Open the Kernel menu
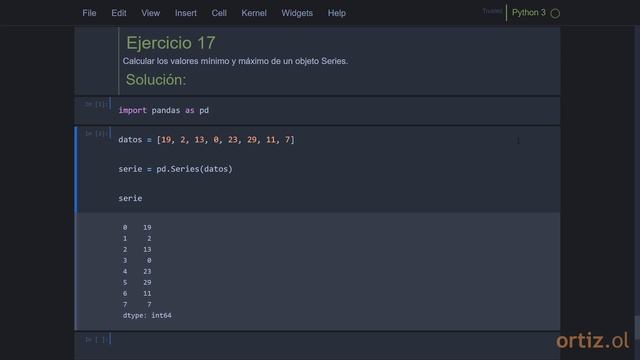The image size is (640, 360). point(253,13)
